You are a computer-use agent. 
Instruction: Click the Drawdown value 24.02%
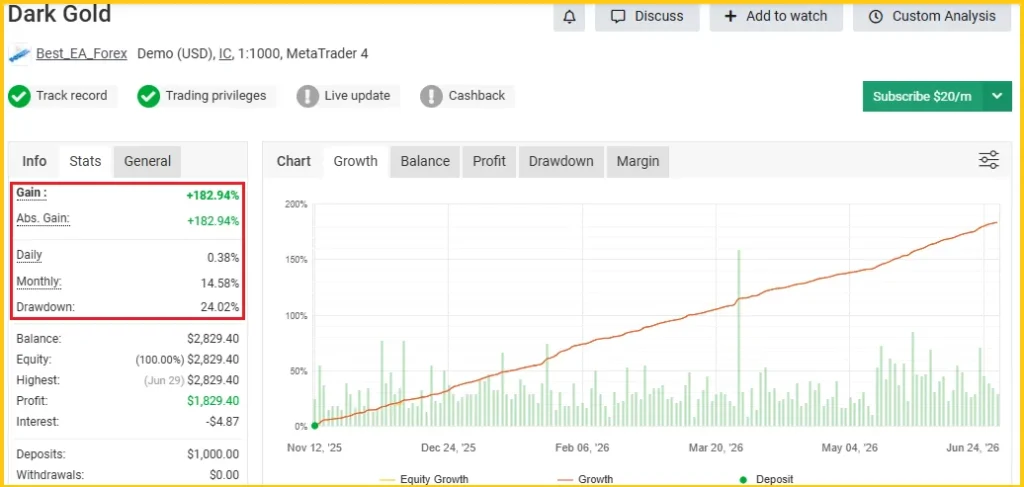click(x=219, y=307)
